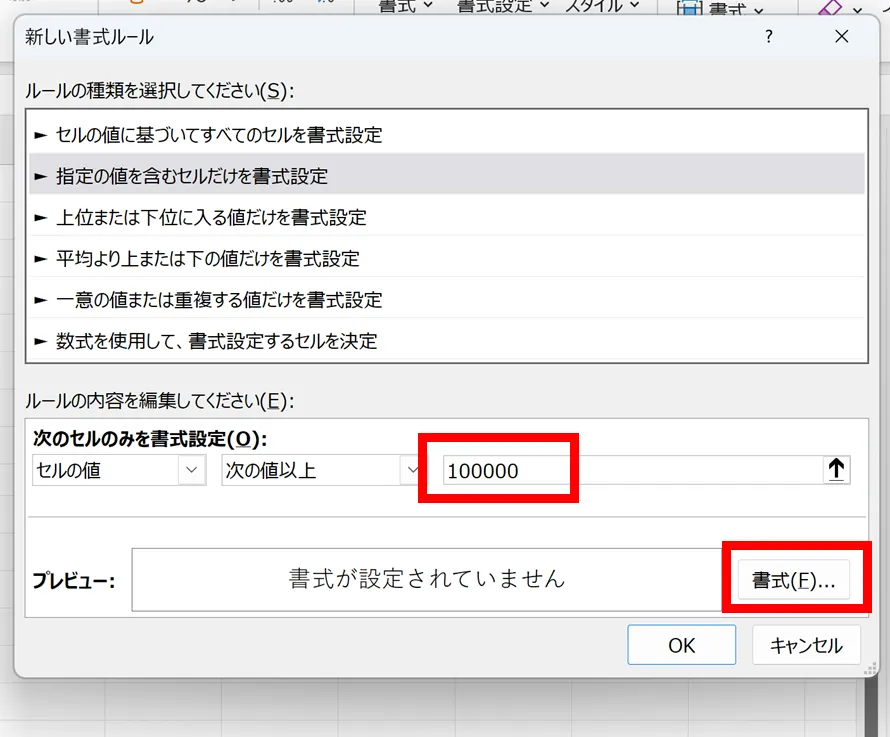Open the 書式設定 ribbon menu
Image resolution: width=890 pixels, height=737 pixels.
(504, 6)
